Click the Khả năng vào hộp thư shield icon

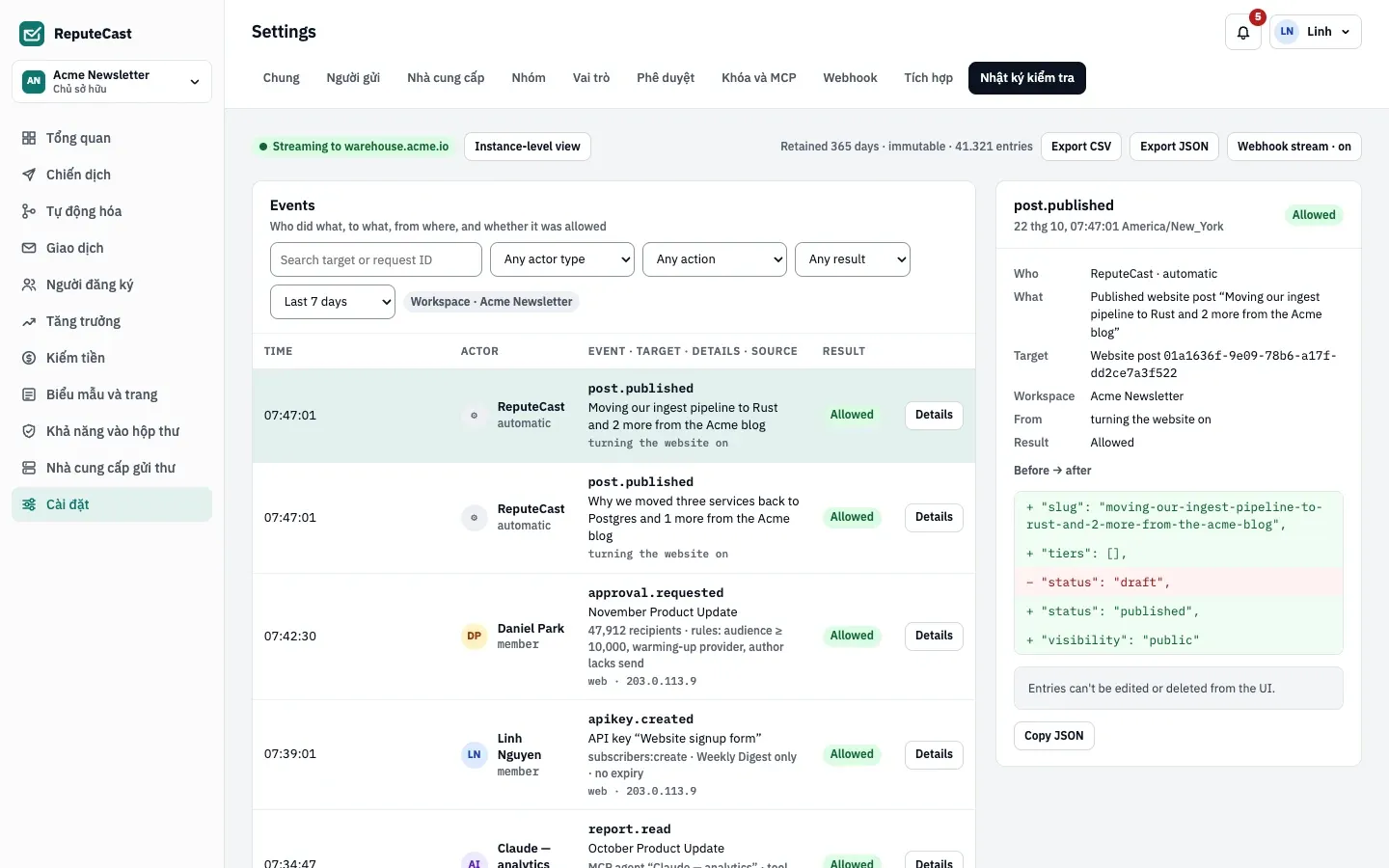pos(29,431)
